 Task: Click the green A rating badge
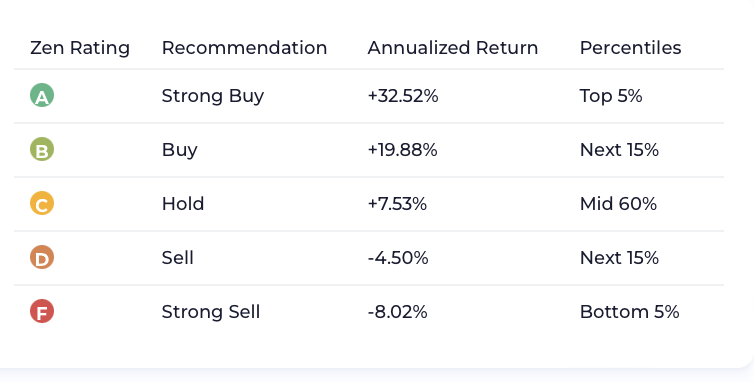(x=42, y=95)
